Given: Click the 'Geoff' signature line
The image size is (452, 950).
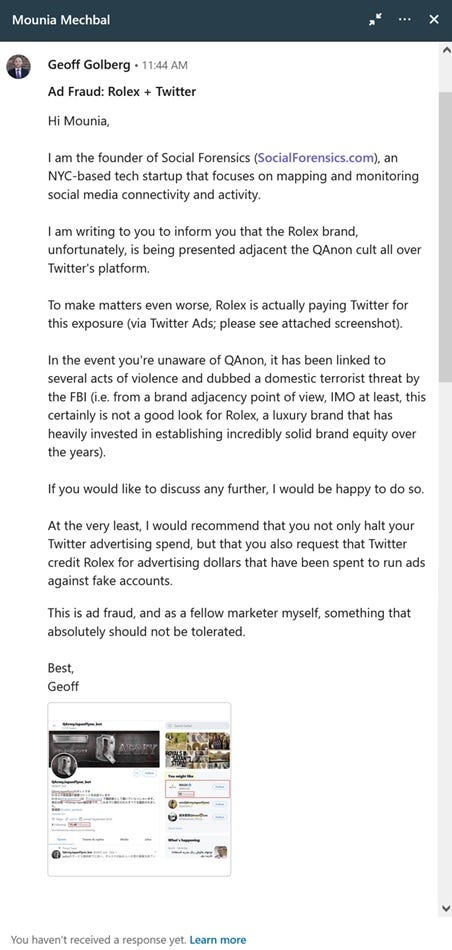Looking at the screenshot, I should [x=63, y=686].
